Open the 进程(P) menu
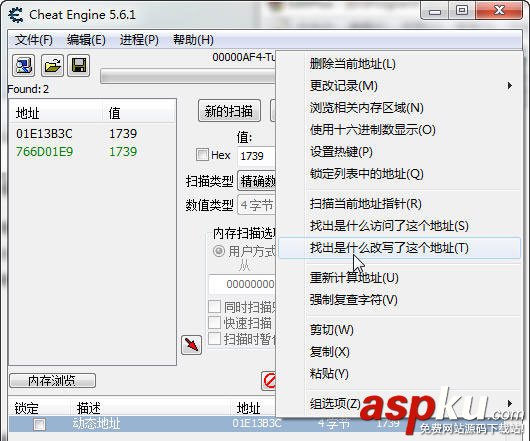 [139, 40]
